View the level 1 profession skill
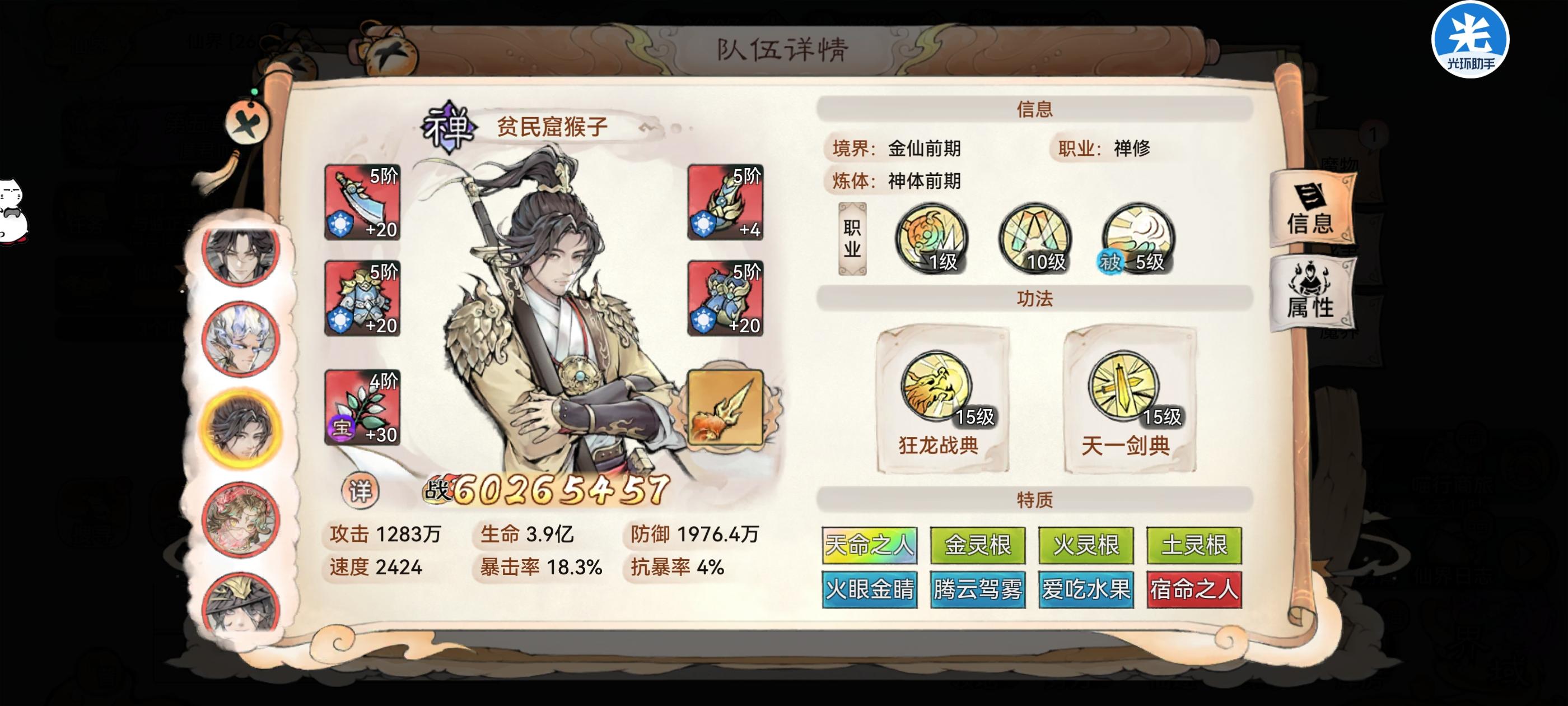1568x706 pixels. [x=931, y=238]
